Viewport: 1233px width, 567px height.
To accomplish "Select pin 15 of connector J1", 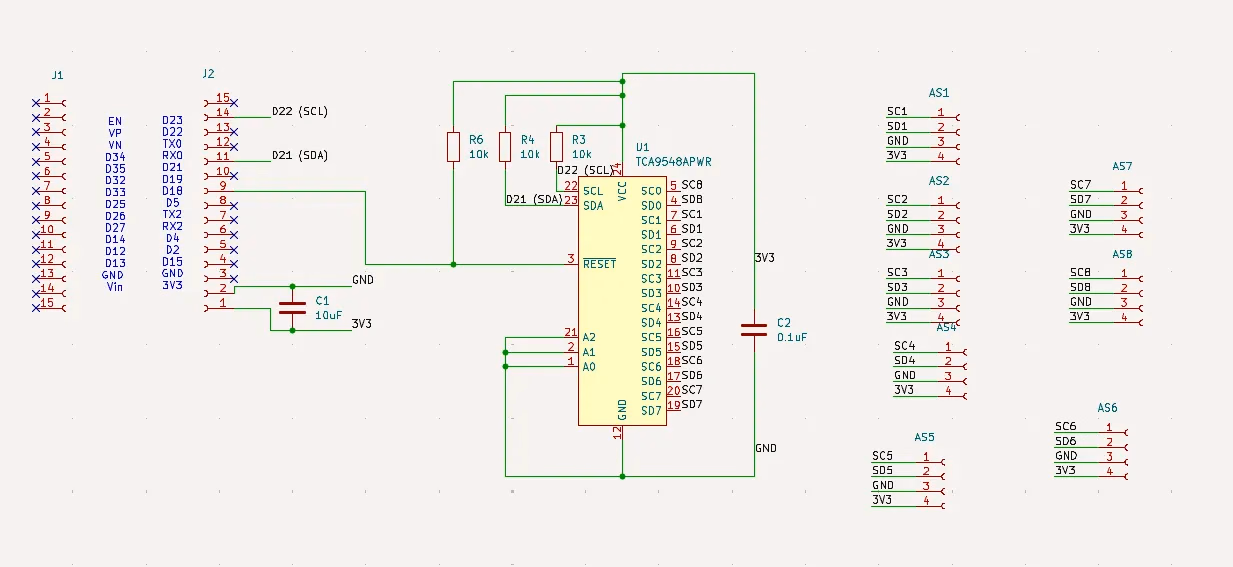I will [x=48, y=304].
